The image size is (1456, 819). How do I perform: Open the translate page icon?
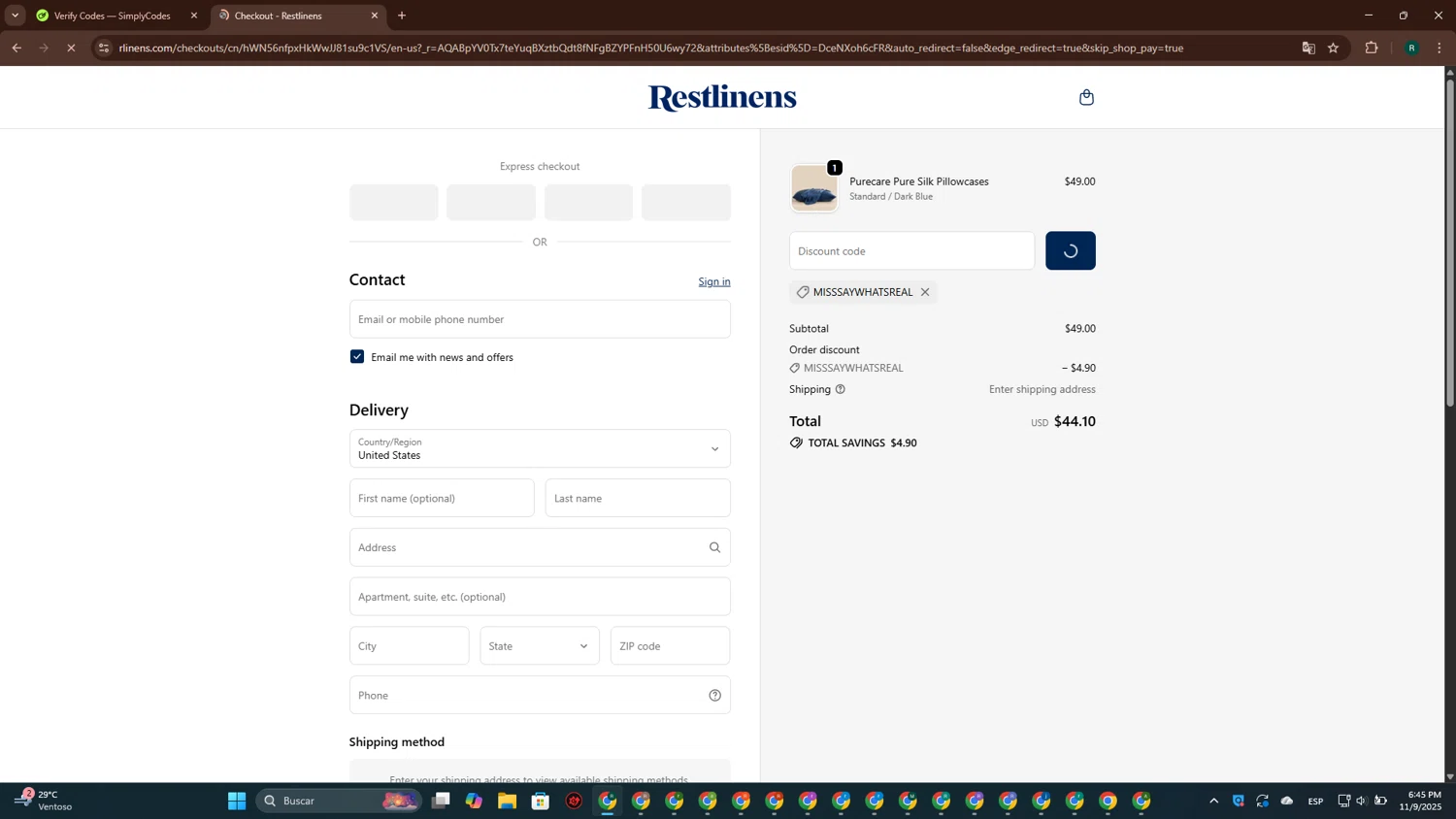[1308, 48]
